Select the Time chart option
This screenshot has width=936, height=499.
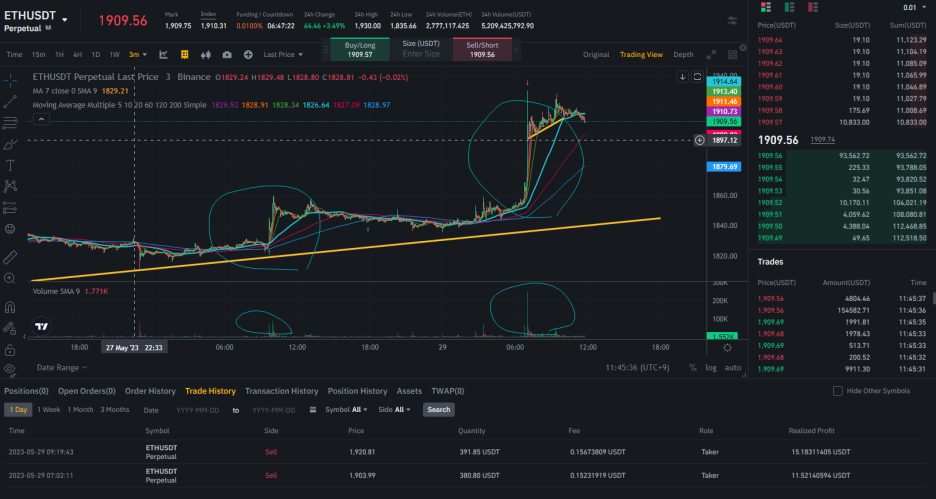(14, 54)
